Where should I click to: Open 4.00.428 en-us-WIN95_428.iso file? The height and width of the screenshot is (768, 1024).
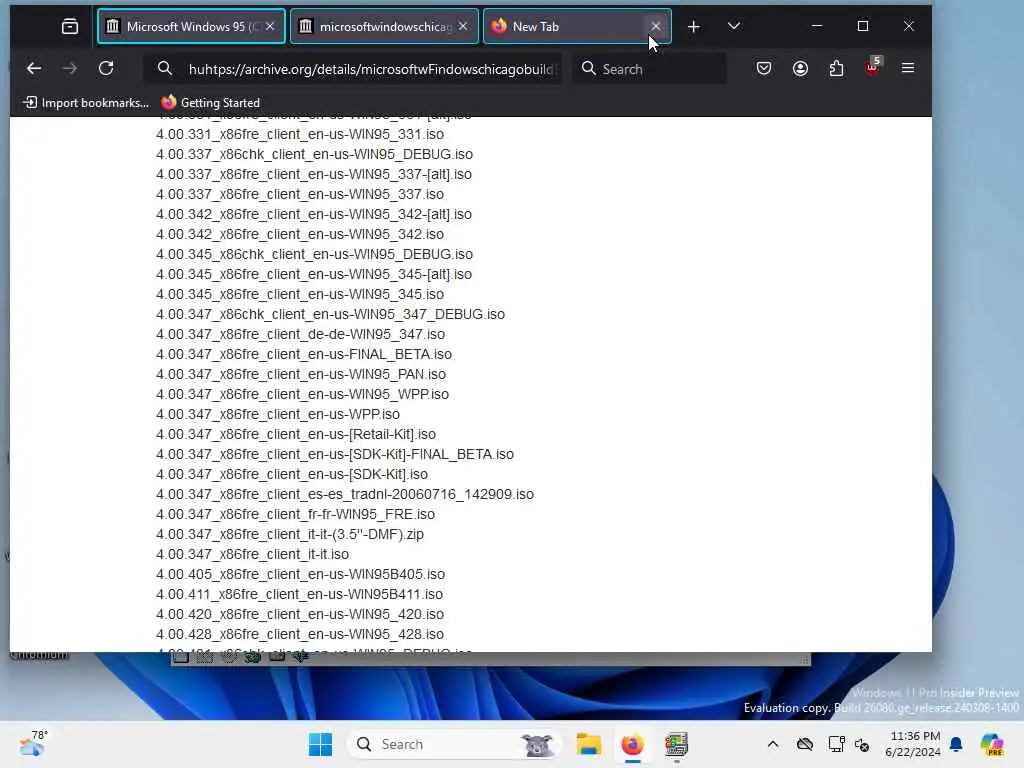pyautogui.click(x=300, y=634)
